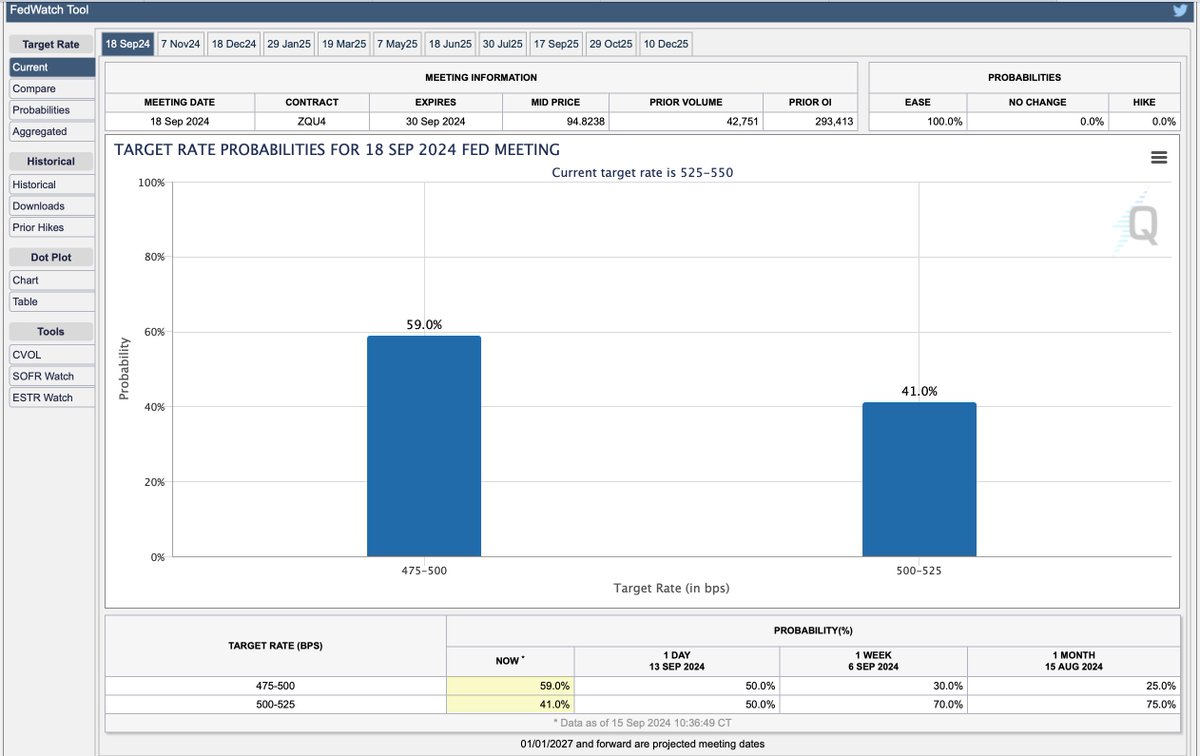Open the Aggregated view
1200x756 pixels.
click(52, 131)
